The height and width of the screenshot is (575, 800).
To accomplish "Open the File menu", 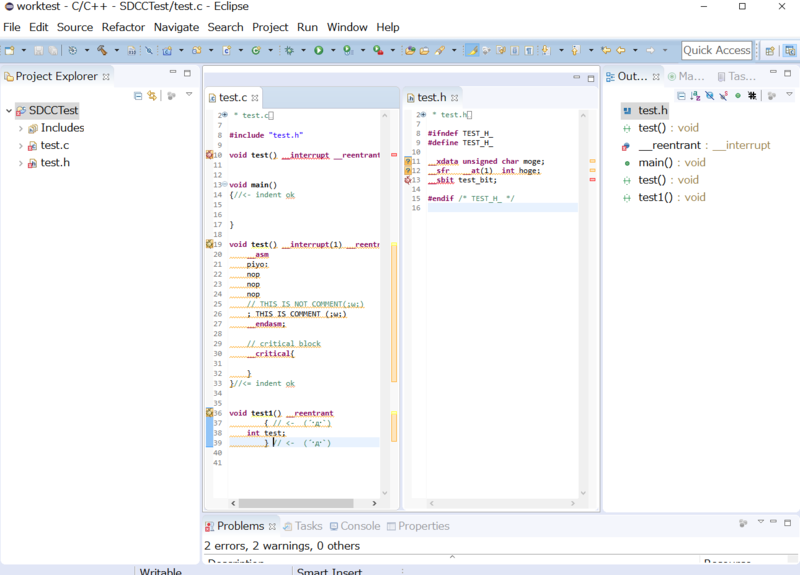I will 12,27.
